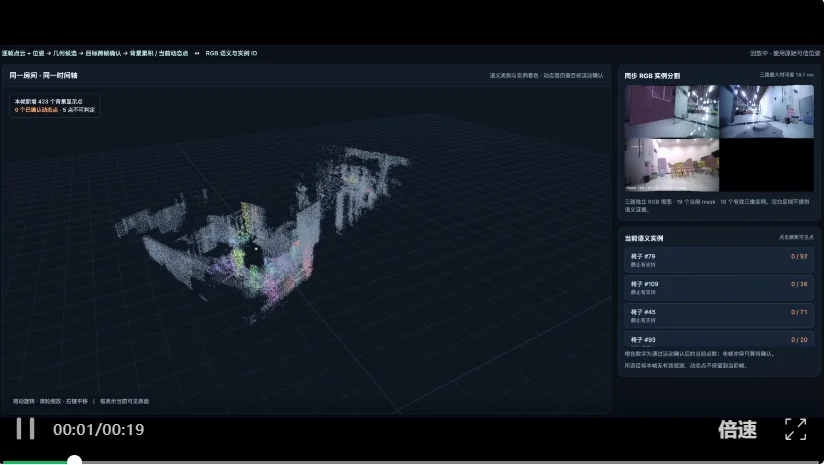Select the 椅子 #93 instance row
825x465 pixels.
click(x=719, y=339)
